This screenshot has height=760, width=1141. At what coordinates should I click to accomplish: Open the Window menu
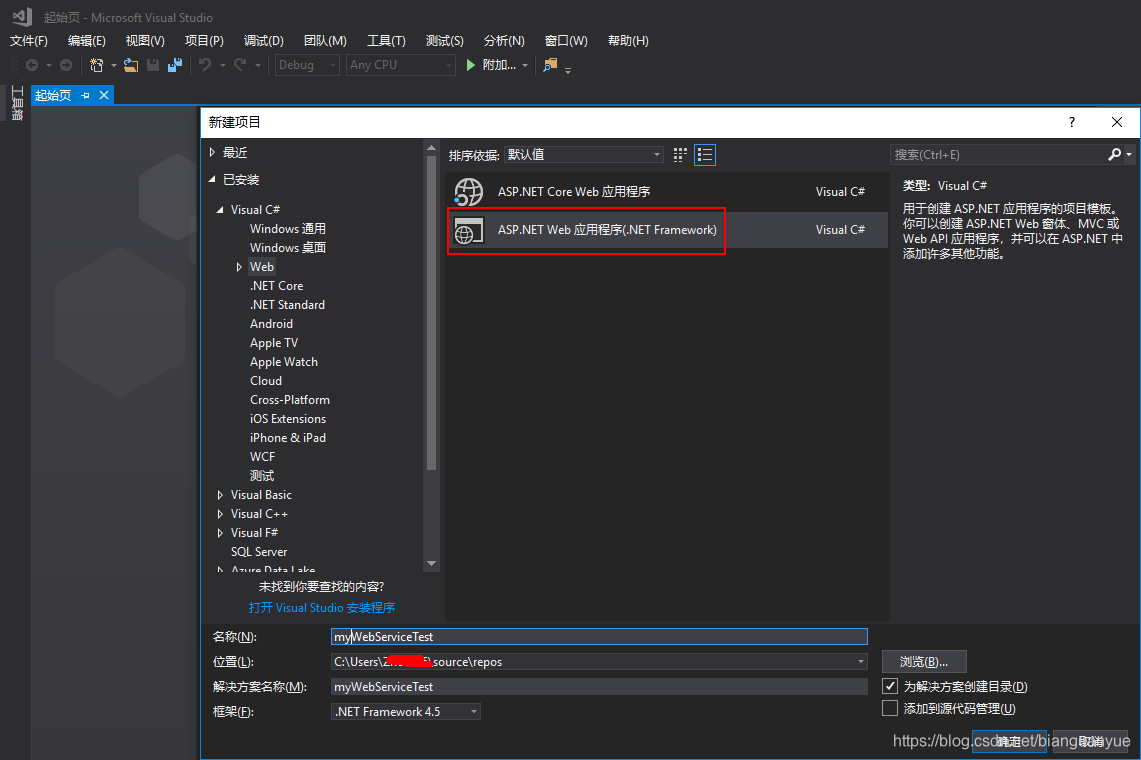point(566,41)
